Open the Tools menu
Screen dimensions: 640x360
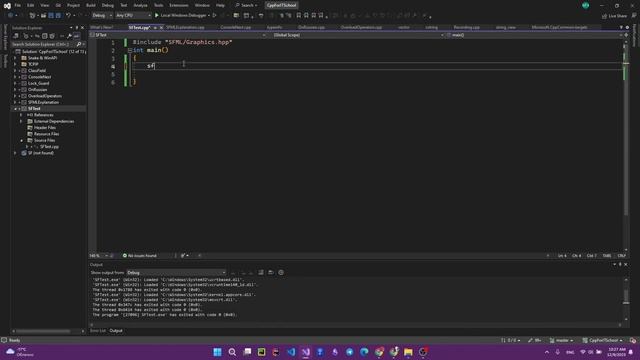coord(158,5)
